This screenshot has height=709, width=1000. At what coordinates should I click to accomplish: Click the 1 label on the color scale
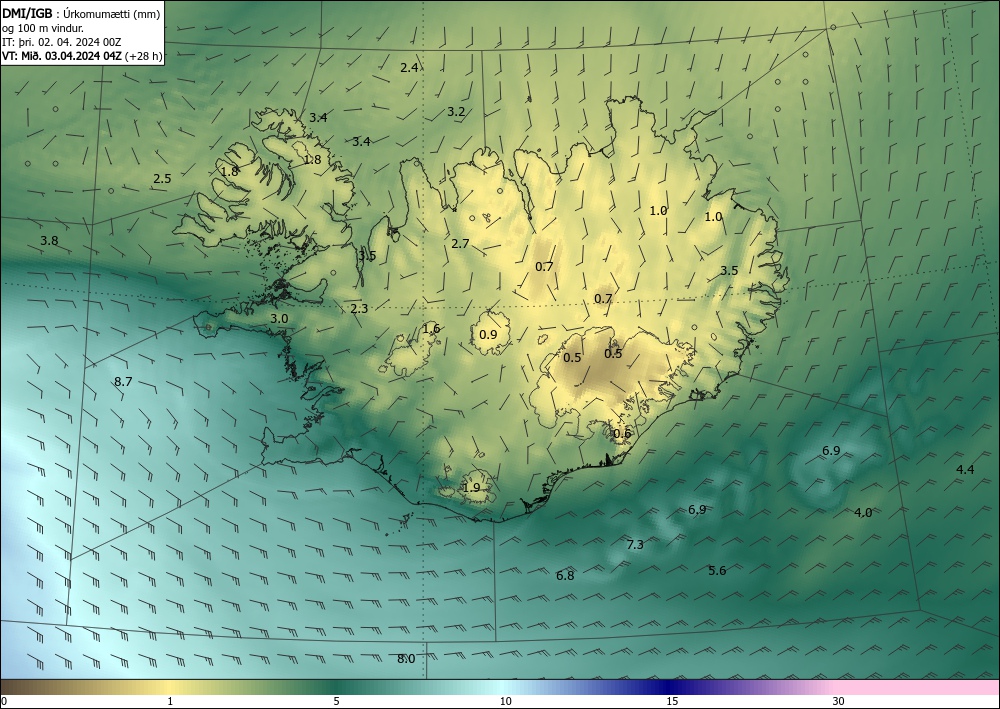170,702
